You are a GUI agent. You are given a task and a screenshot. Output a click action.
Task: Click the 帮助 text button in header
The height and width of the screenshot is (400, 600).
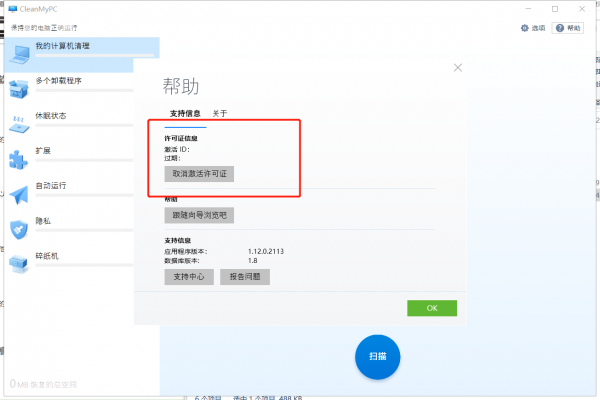coord(573,28)
